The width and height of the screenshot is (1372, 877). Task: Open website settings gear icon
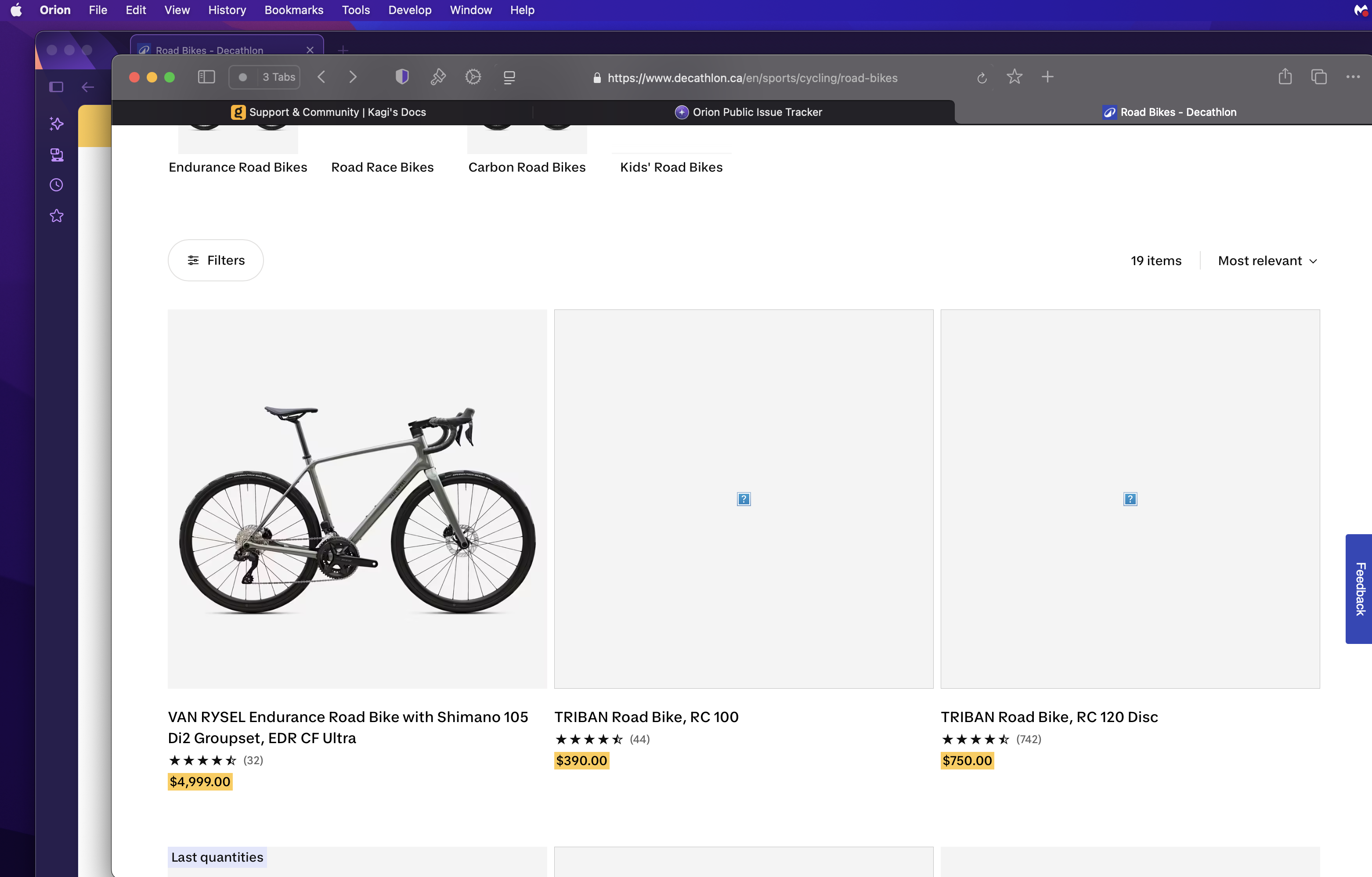click(x=473, y=77)
